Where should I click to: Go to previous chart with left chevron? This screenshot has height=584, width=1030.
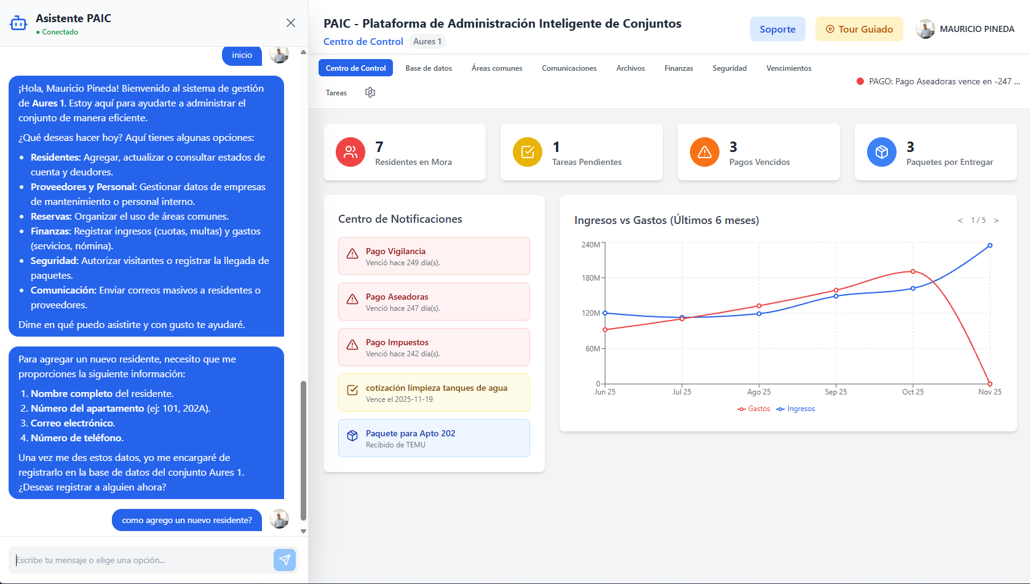click(x=960, y=221)
